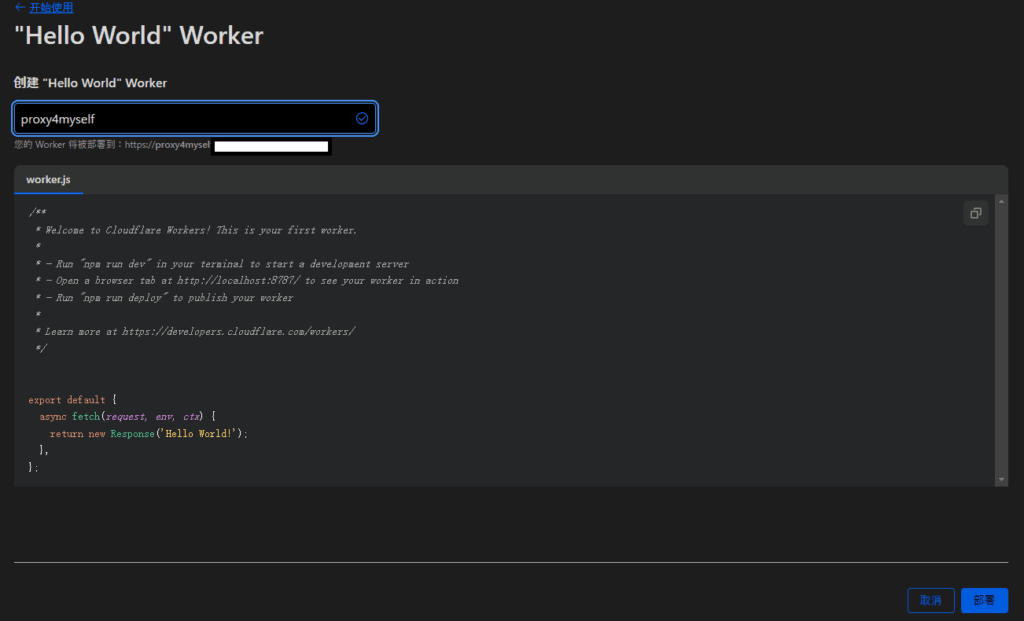
Task: Click the code editor scrollbar up arrow
Action: (1002, 201)
